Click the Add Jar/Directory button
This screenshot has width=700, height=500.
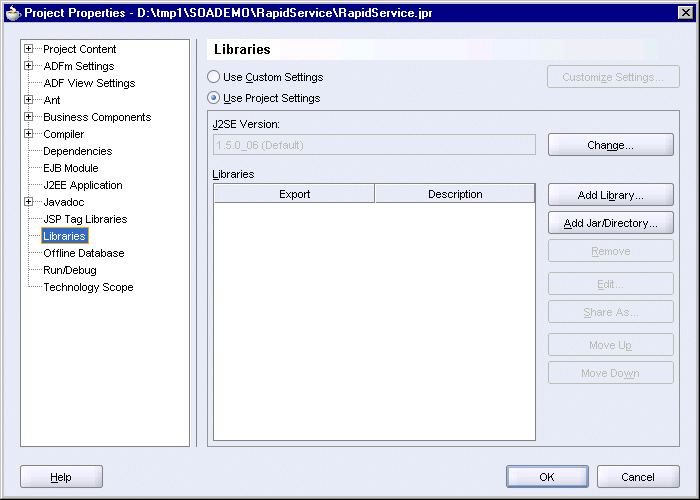point(611,223)
